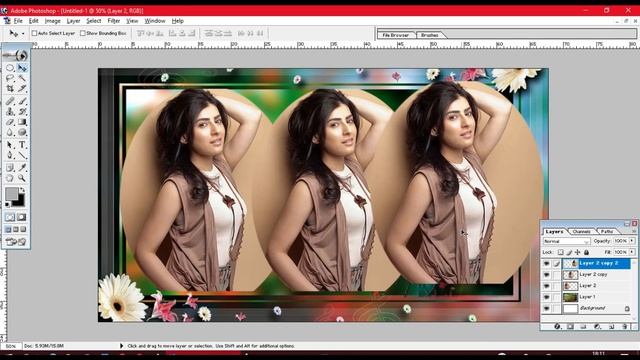Toggle lock position in Layers panel
This screenshot has width=640, height=360.
tap(578, 252)
